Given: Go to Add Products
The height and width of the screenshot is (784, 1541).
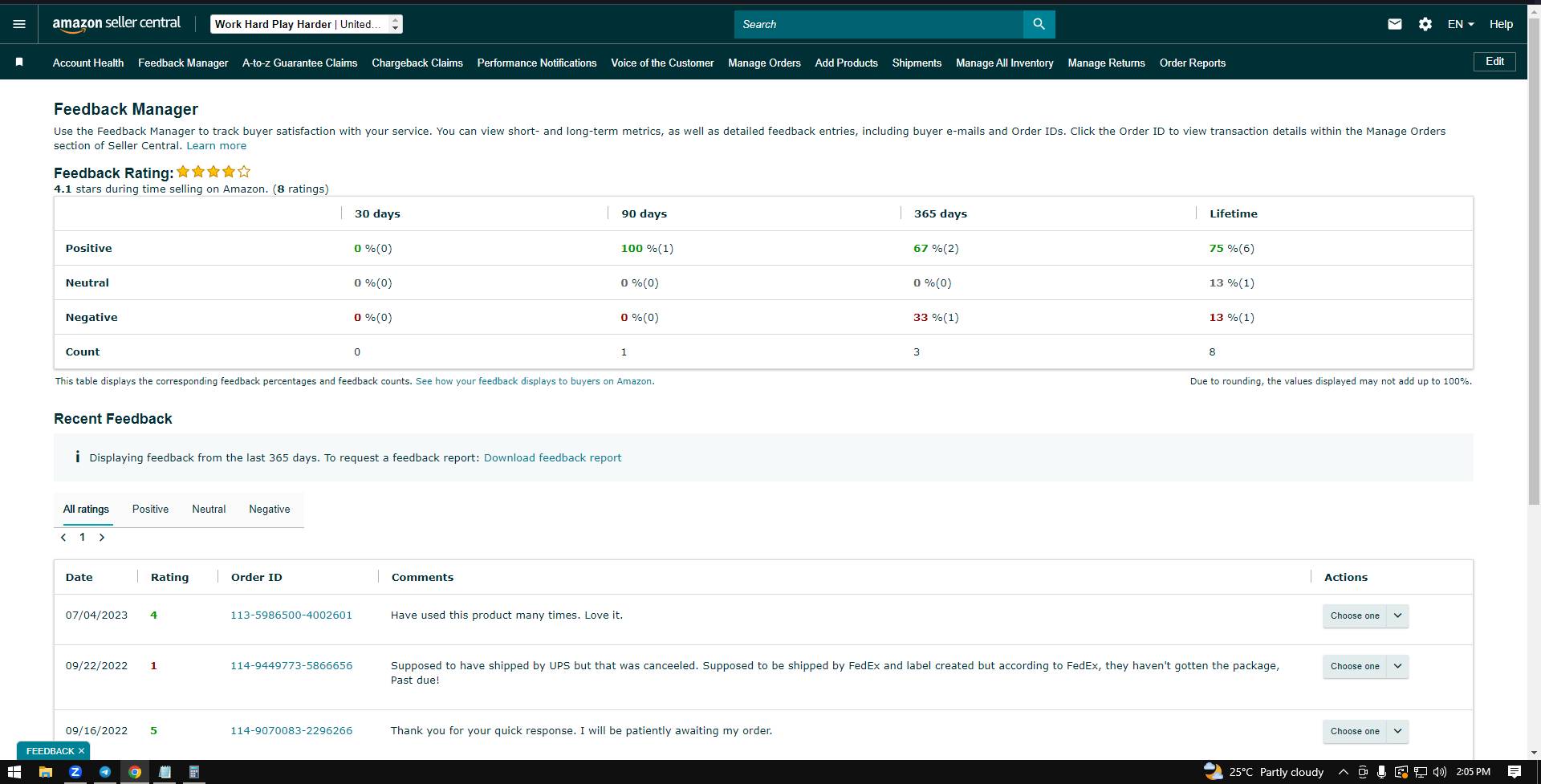Looking at the screenshot, I should click(846, 63).
